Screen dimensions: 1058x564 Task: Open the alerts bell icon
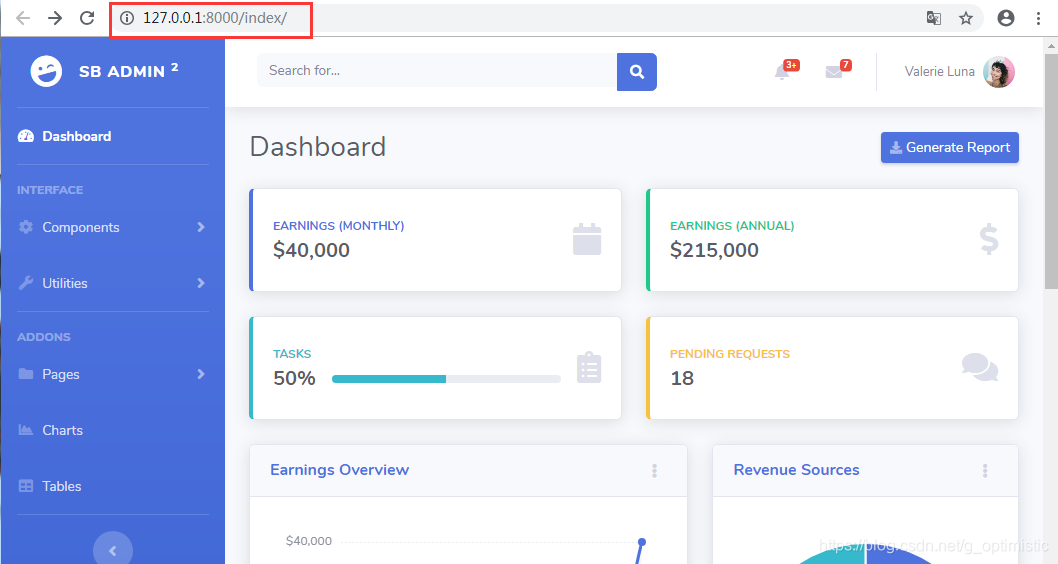782,72
